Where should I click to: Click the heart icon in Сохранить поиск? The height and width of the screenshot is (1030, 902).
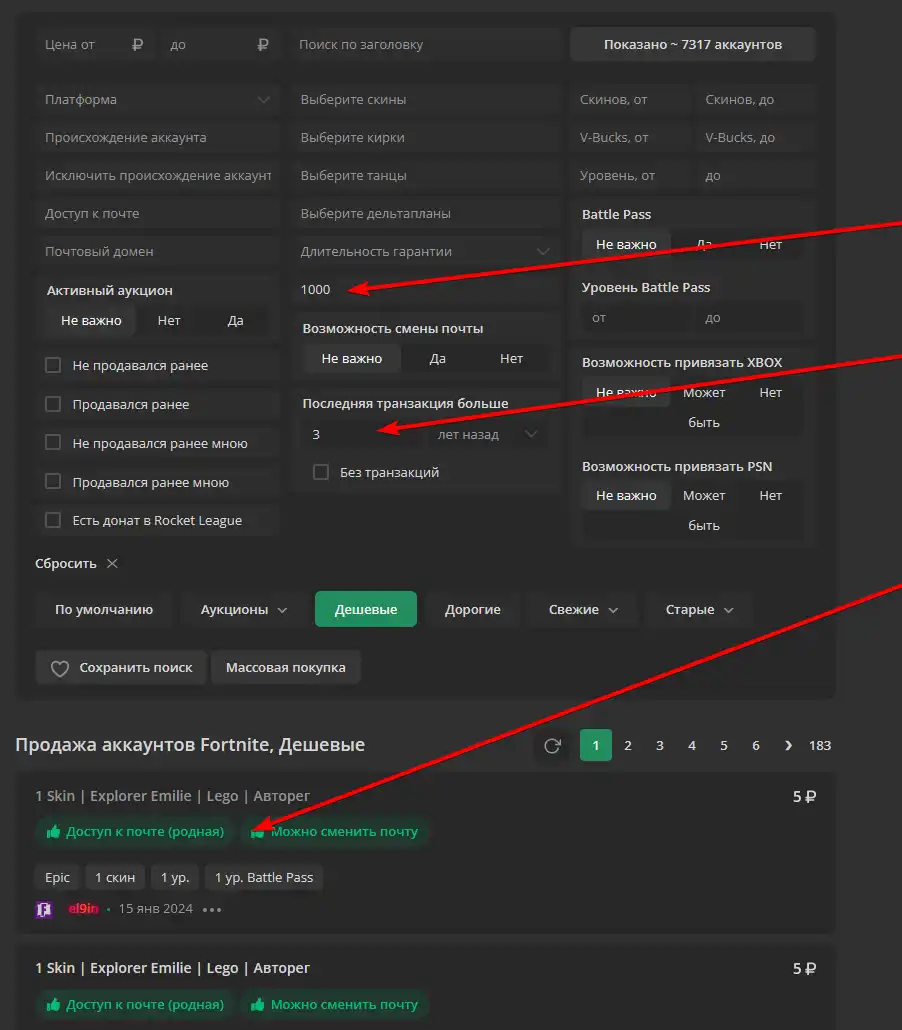pos(60,668)
